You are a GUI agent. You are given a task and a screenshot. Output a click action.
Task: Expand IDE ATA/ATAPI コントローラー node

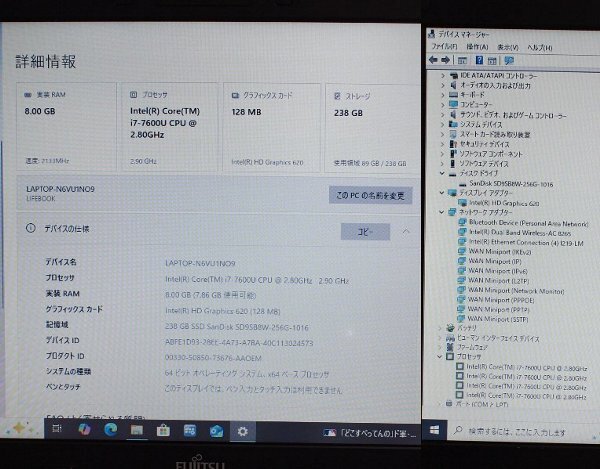point(443,75)
